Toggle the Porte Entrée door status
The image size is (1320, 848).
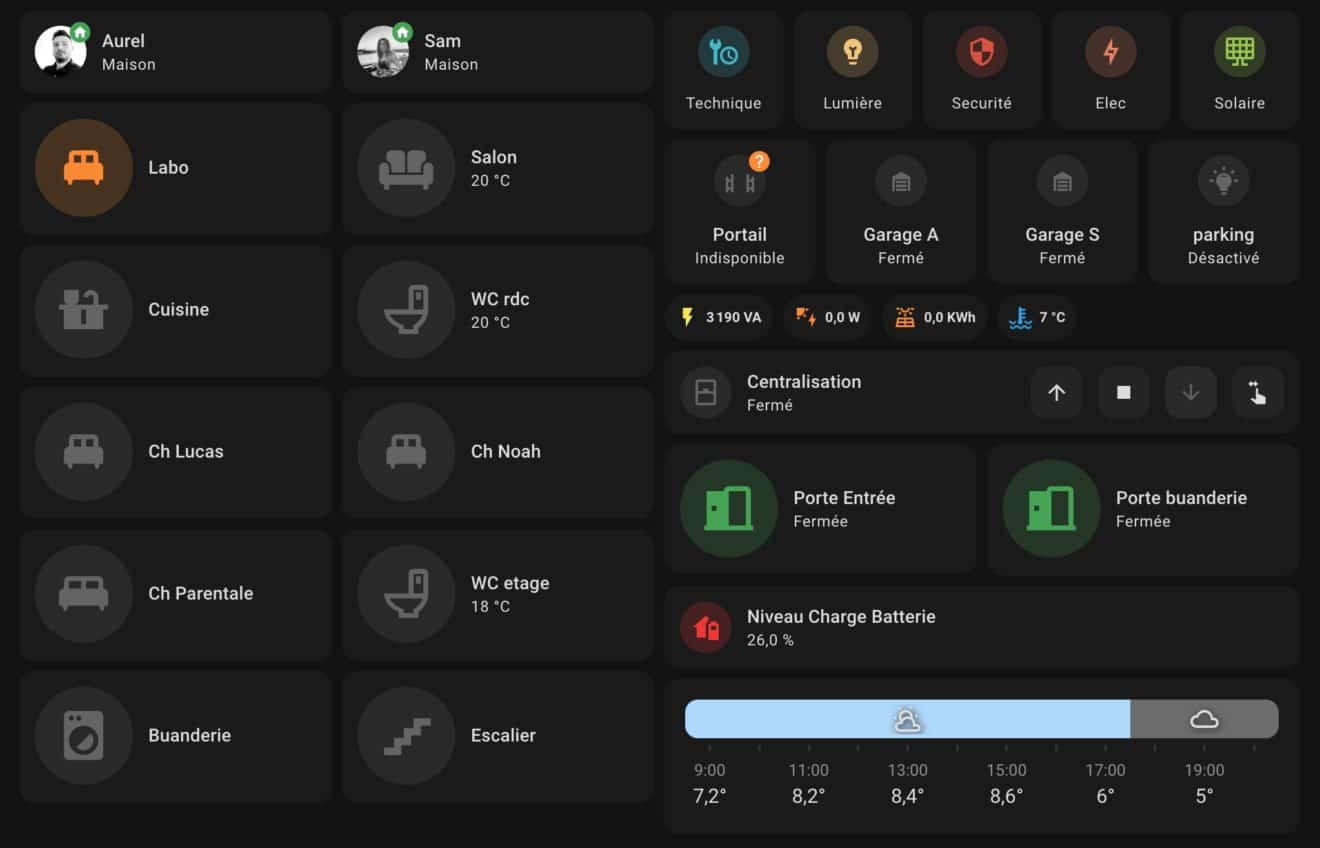coord(820,508)
